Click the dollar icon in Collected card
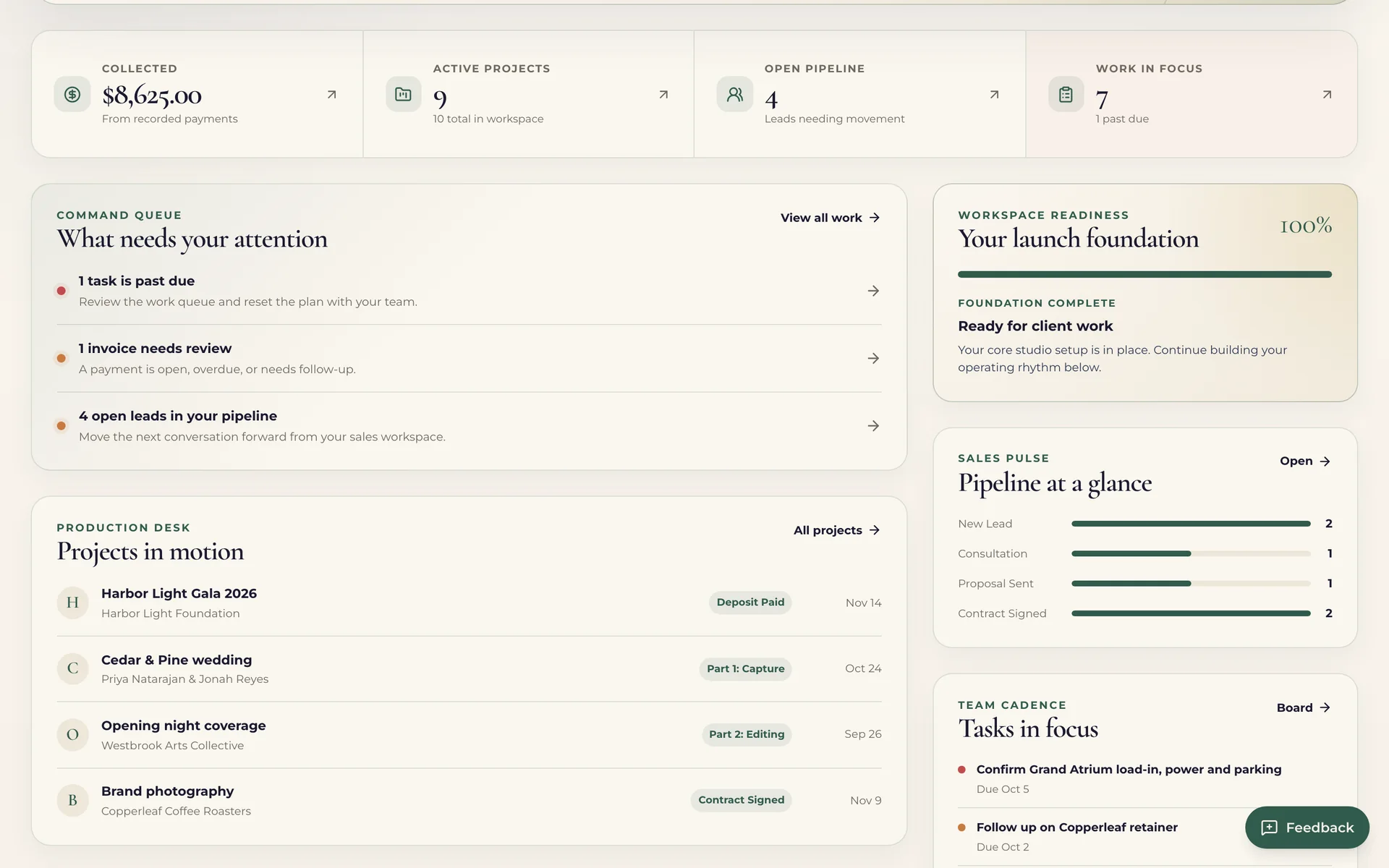 72,94
